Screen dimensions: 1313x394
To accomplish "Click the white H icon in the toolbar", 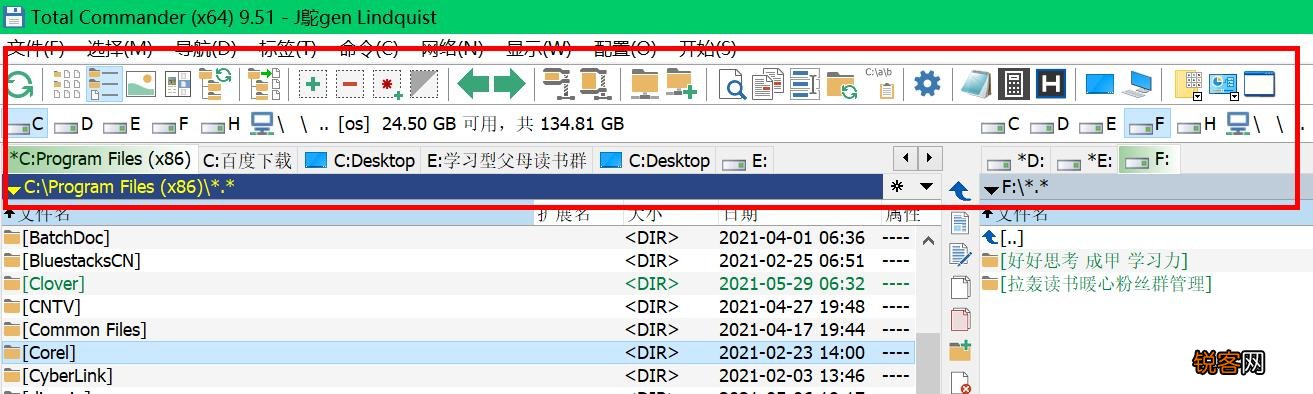I will click(1050, 84).
